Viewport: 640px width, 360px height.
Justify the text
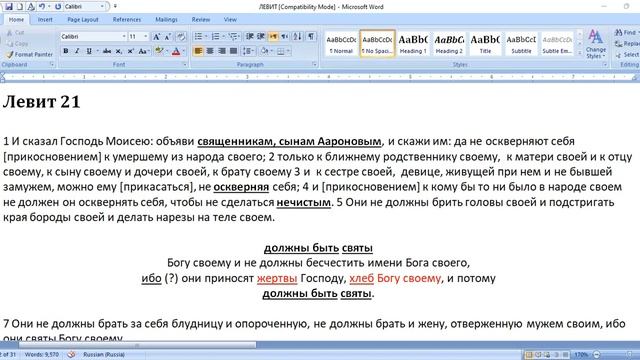click(x=233, y=51)
